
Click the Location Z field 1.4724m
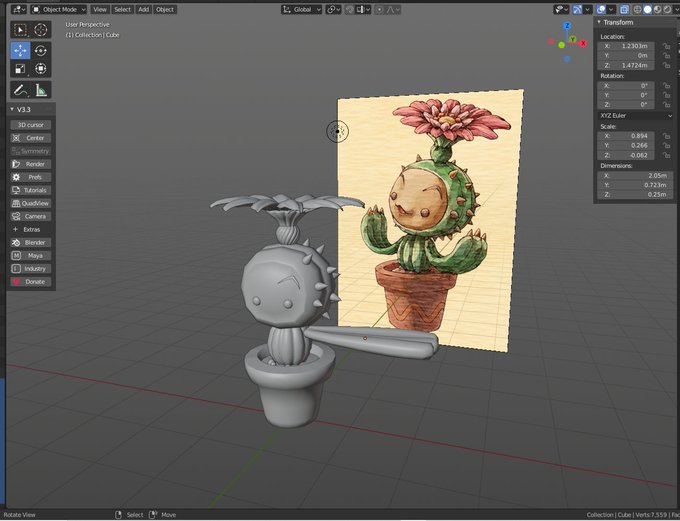(x=626, y=65)
